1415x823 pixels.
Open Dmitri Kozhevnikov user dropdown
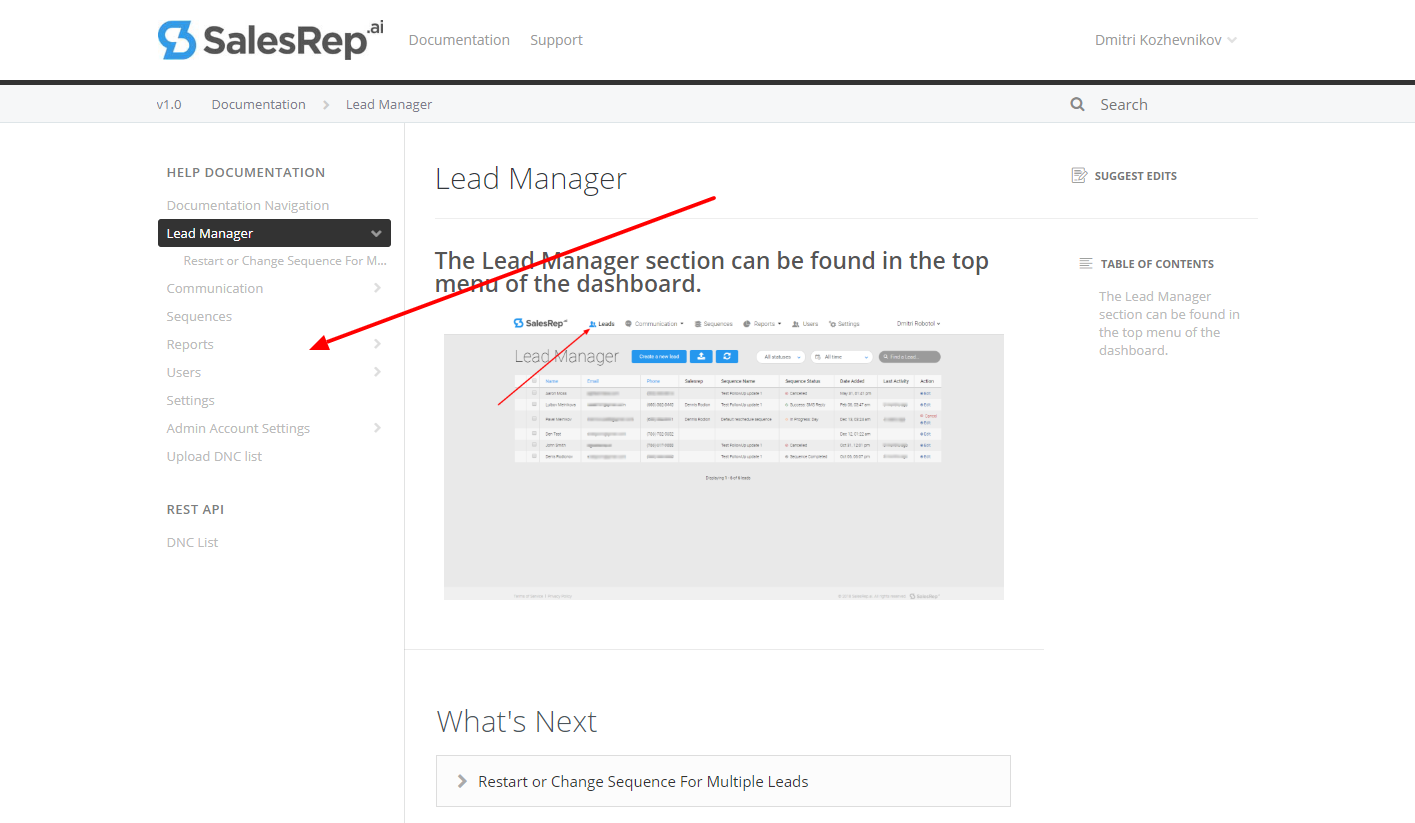pos(1166,40)
